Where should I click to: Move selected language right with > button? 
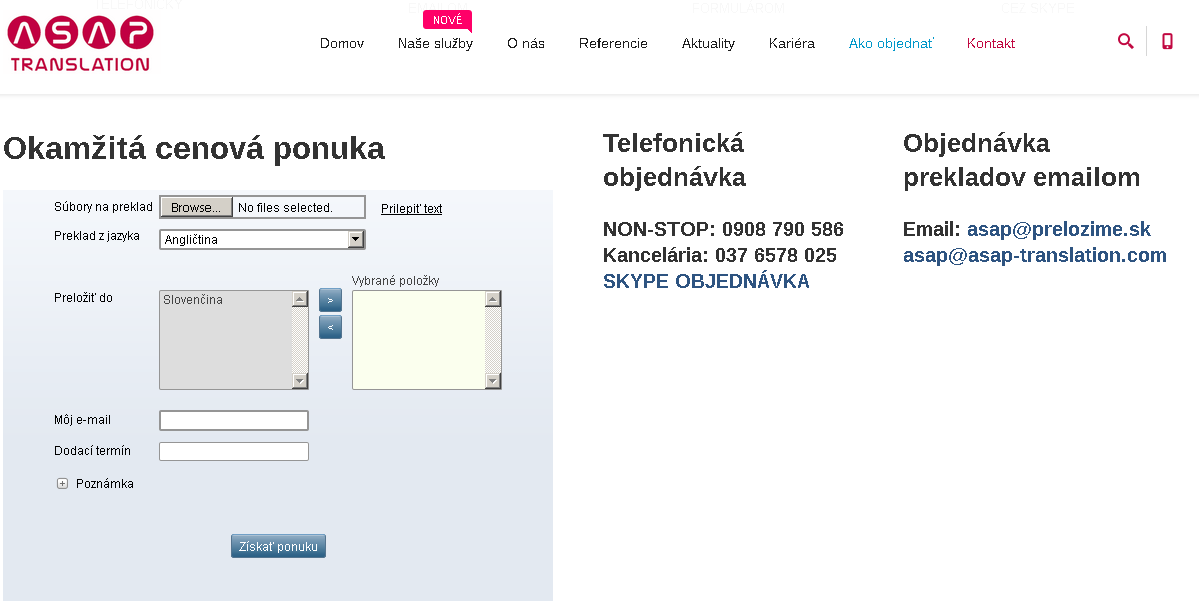coord(330,300)
